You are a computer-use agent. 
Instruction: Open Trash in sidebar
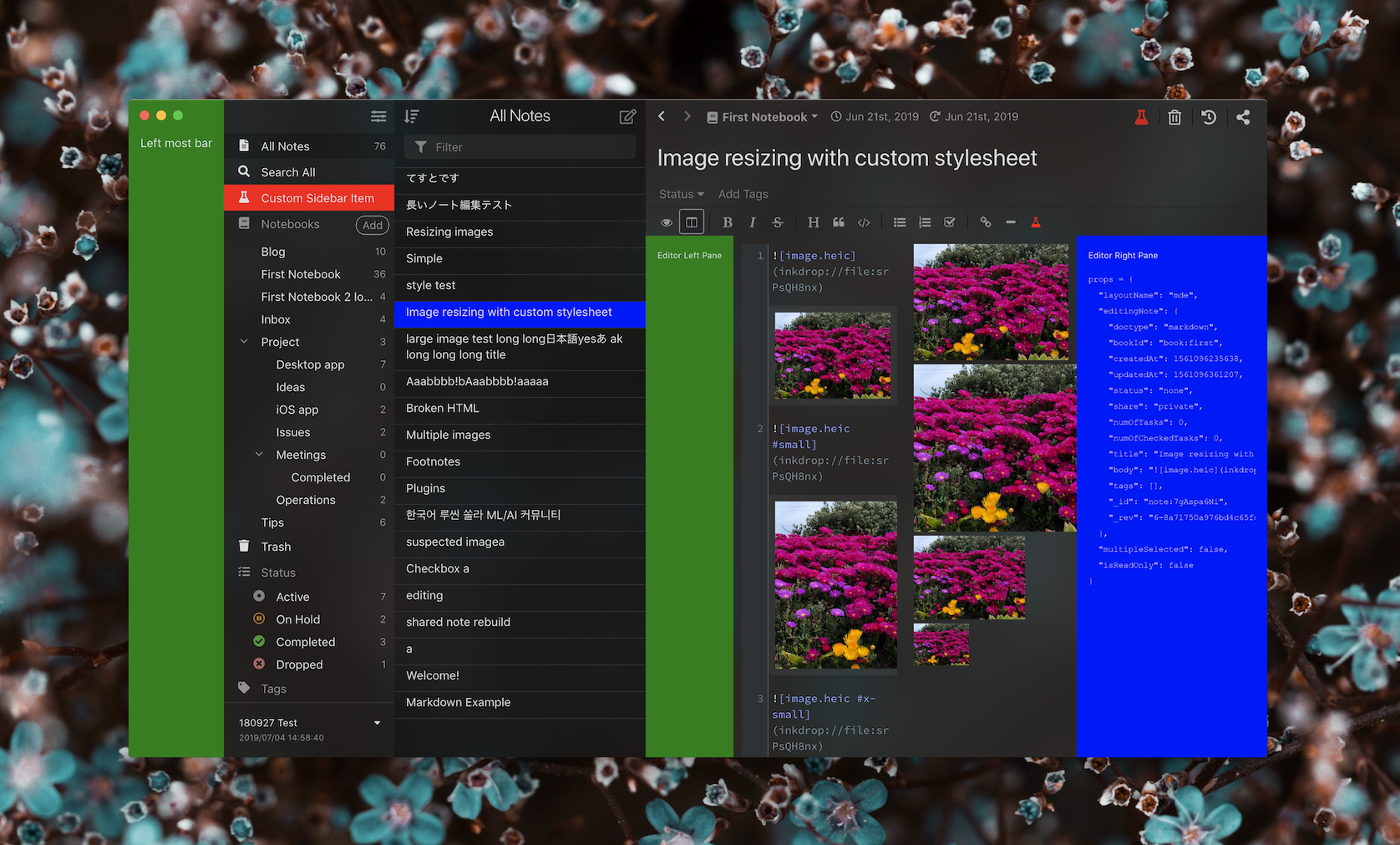click(x=309, y=547)
